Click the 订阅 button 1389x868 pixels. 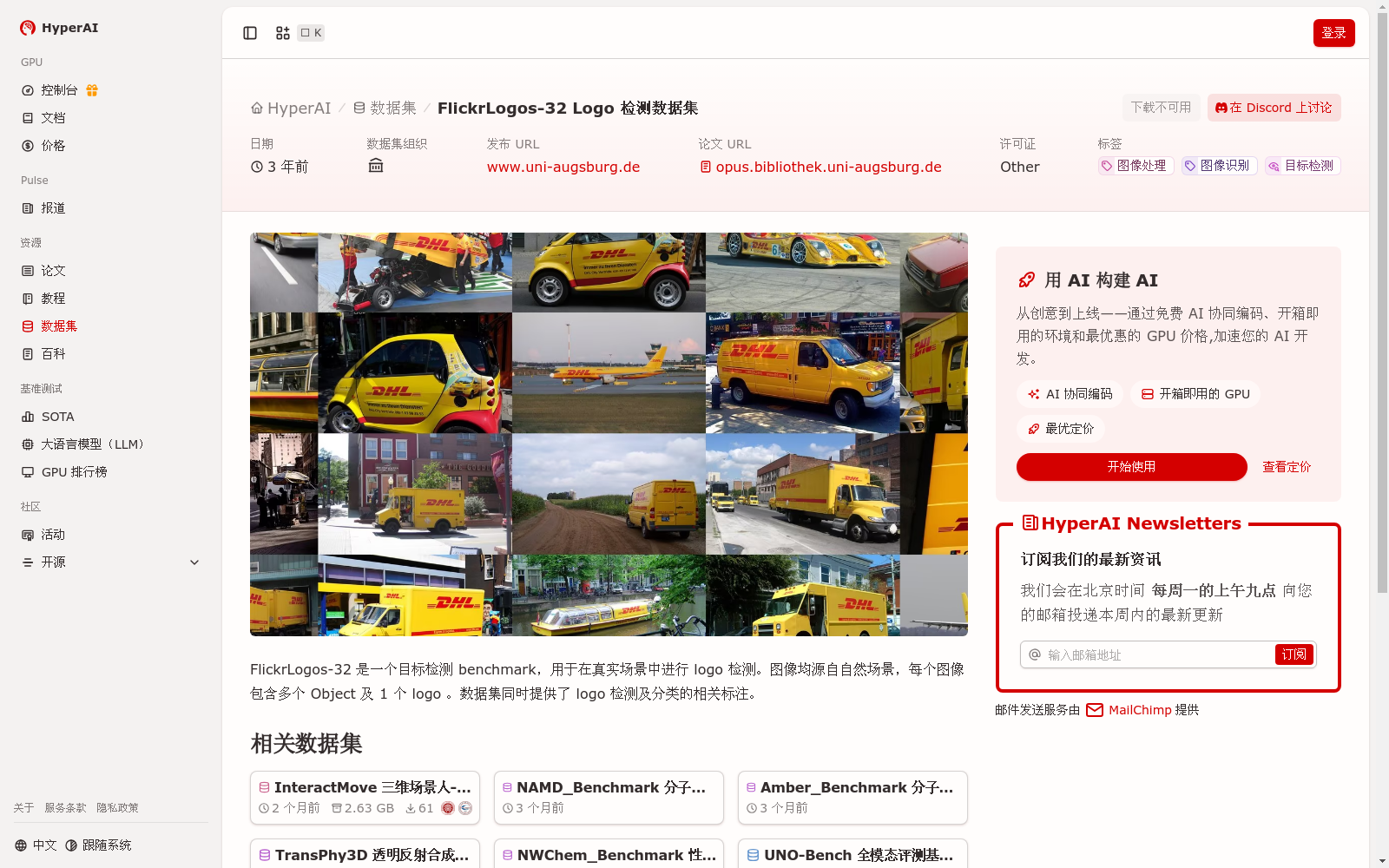(1294, 654)
